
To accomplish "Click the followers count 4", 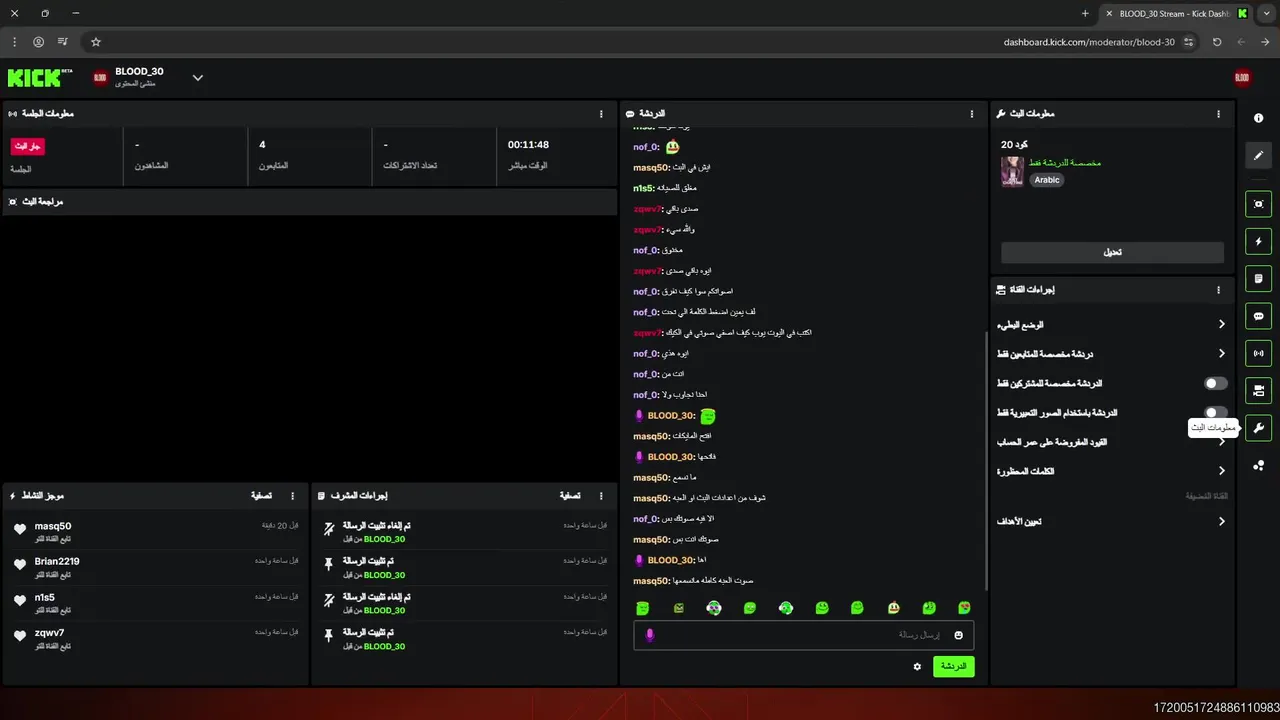I will pyautogui.click(x=262, y=145).
